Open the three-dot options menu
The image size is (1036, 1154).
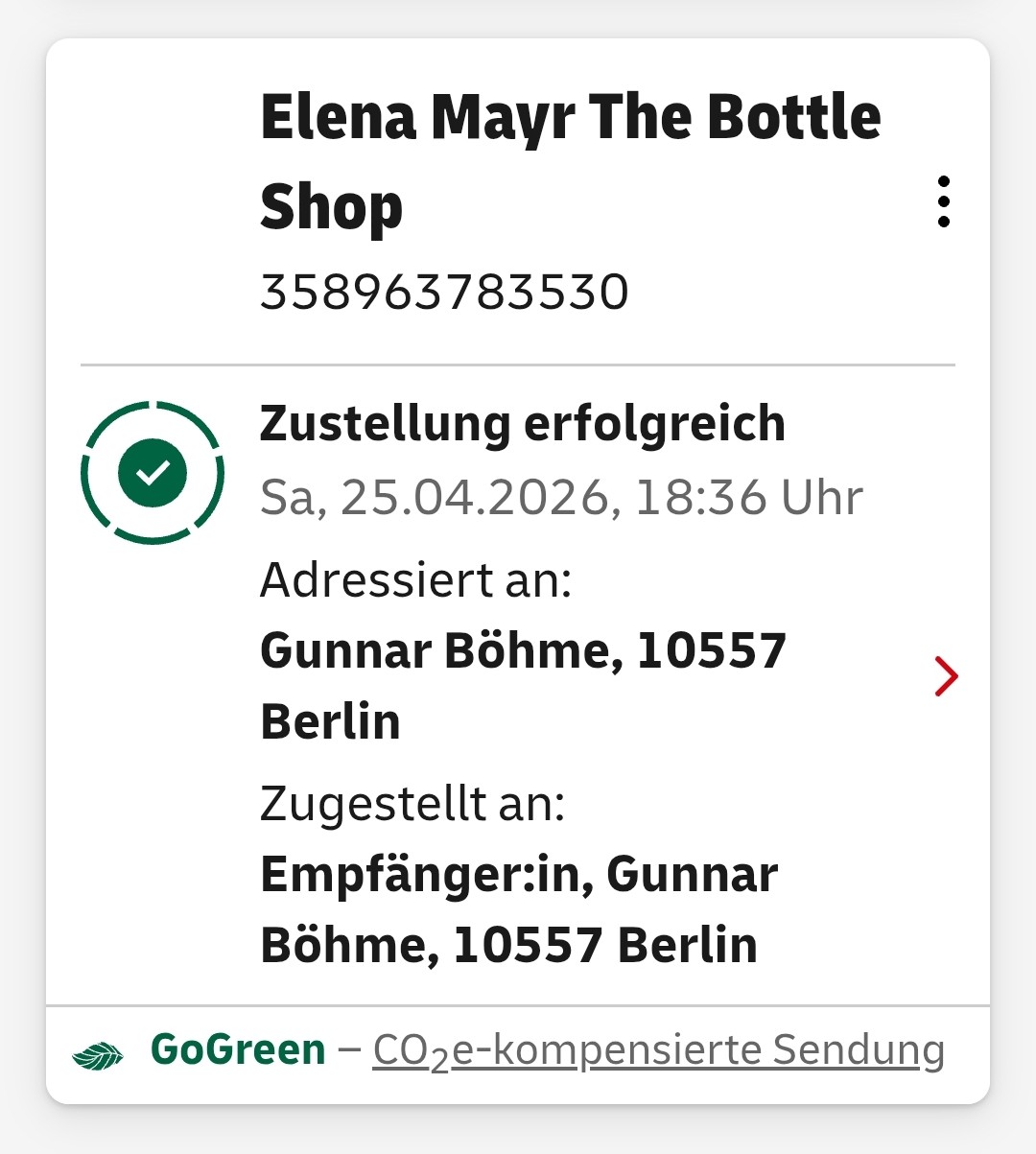click(x=944, y=201)
